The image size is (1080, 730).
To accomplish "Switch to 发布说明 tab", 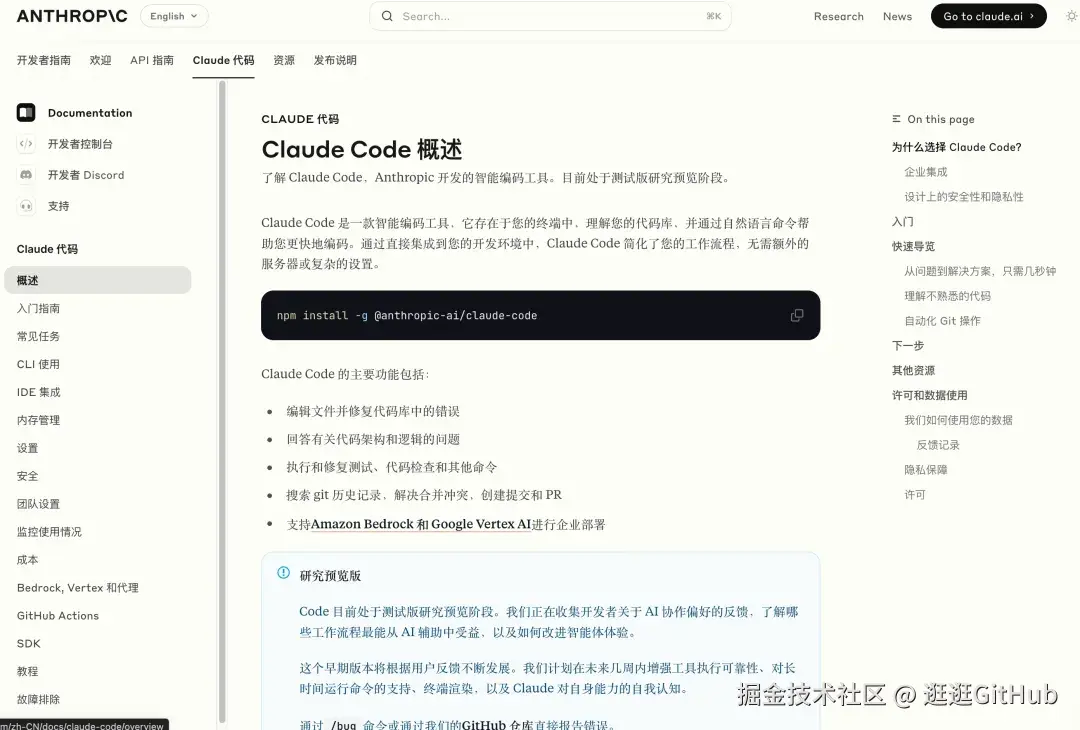I will [335, 60].
